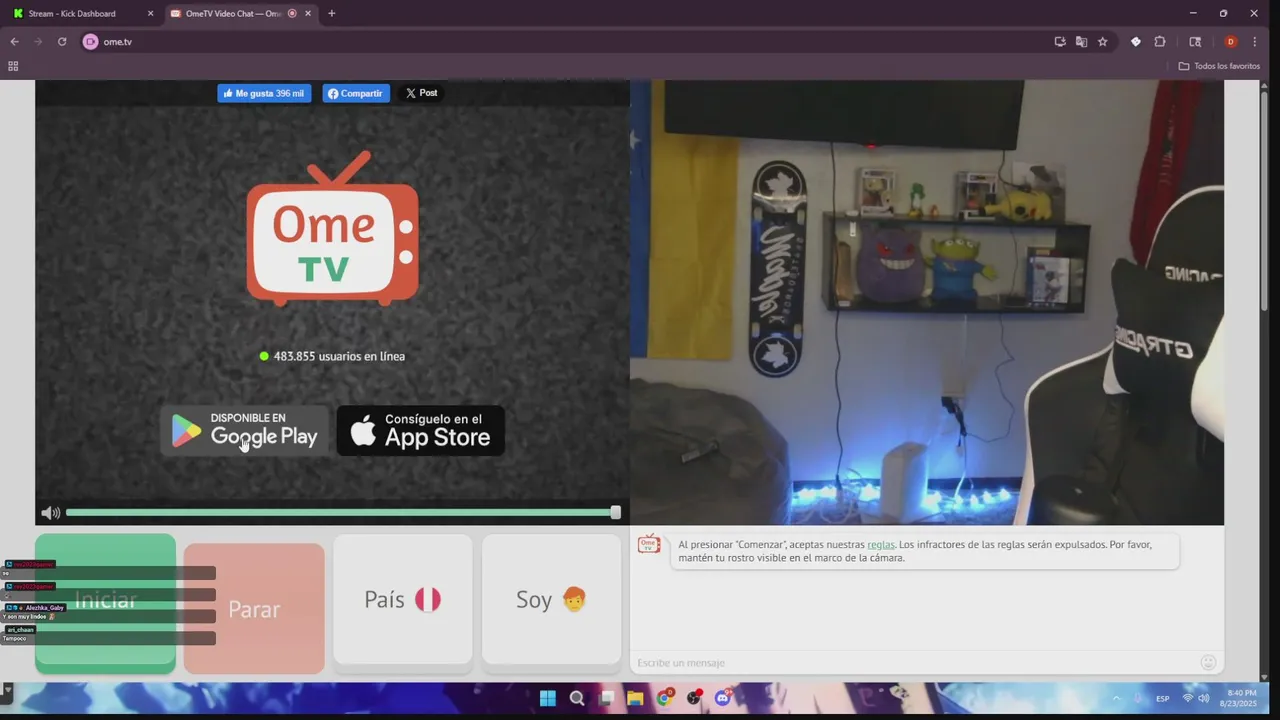The width and height of the screenshot is (1280, 720).
Task: Click the ESP language indicator in taskbar
Action: point(1163,698)
